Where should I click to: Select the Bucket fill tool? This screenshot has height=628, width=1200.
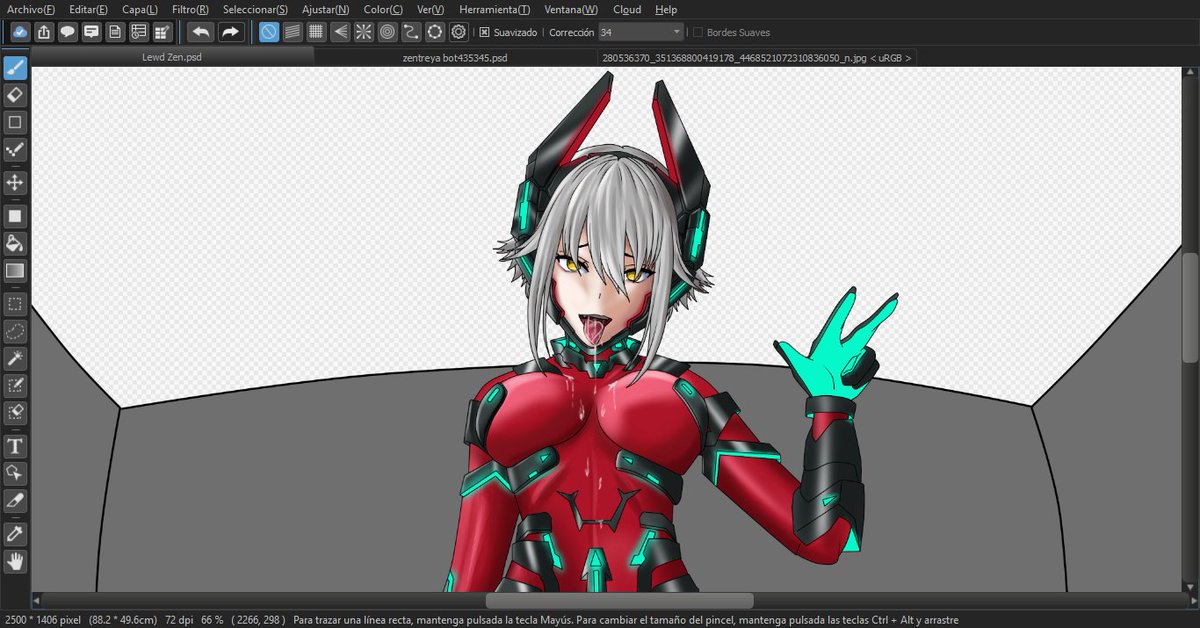(15, 243)
